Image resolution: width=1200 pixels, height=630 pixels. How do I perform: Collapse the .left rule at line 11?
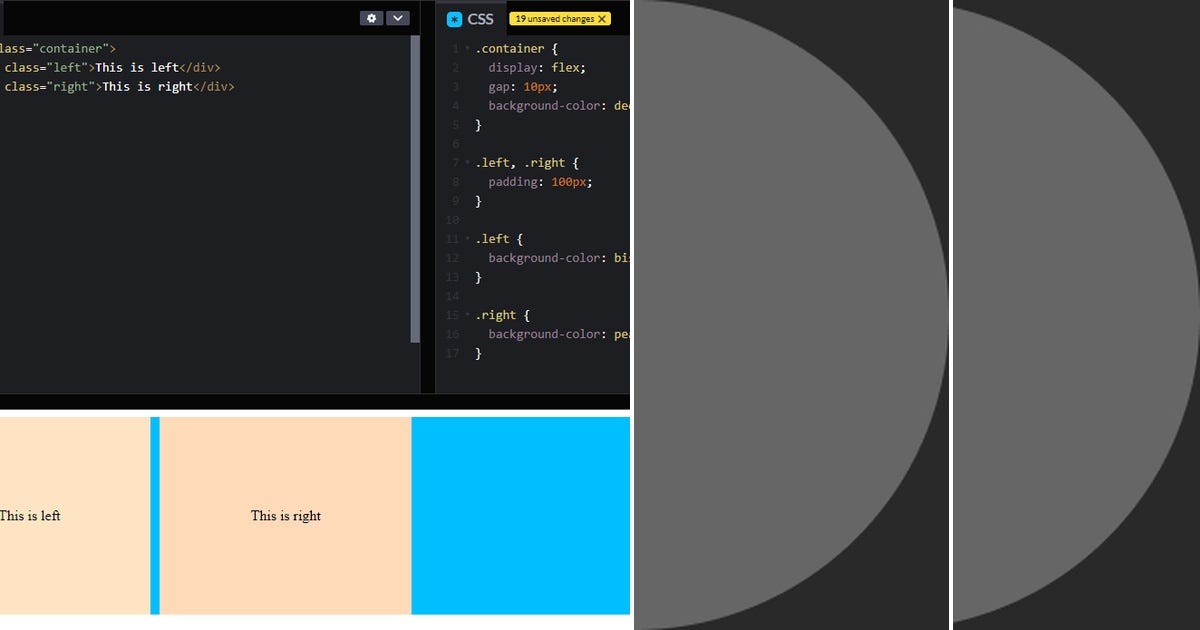point(468,238)
